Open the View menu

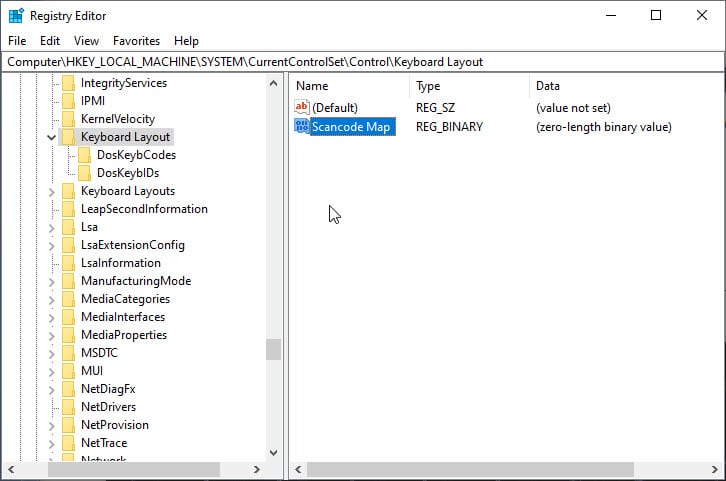[86, 41]
